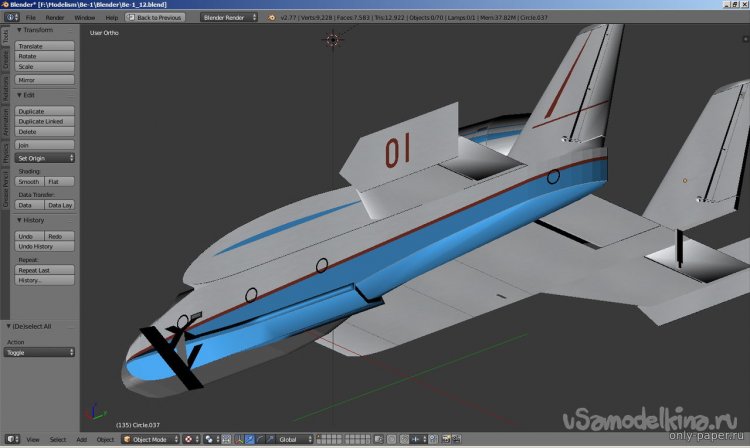Click the Info editor type icon
750x448 pixels.
(x=11, y=17)
